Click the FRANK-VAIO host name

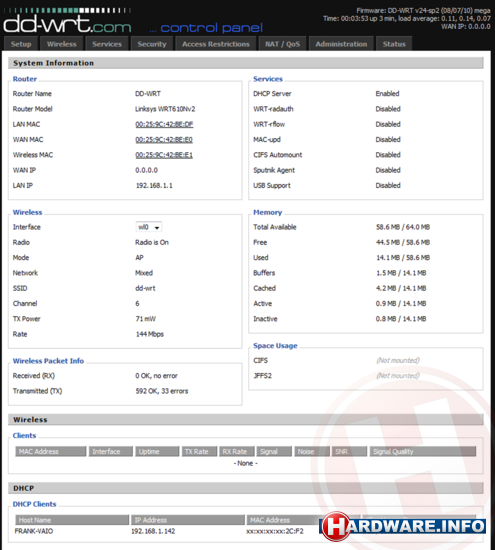point(34,531)
